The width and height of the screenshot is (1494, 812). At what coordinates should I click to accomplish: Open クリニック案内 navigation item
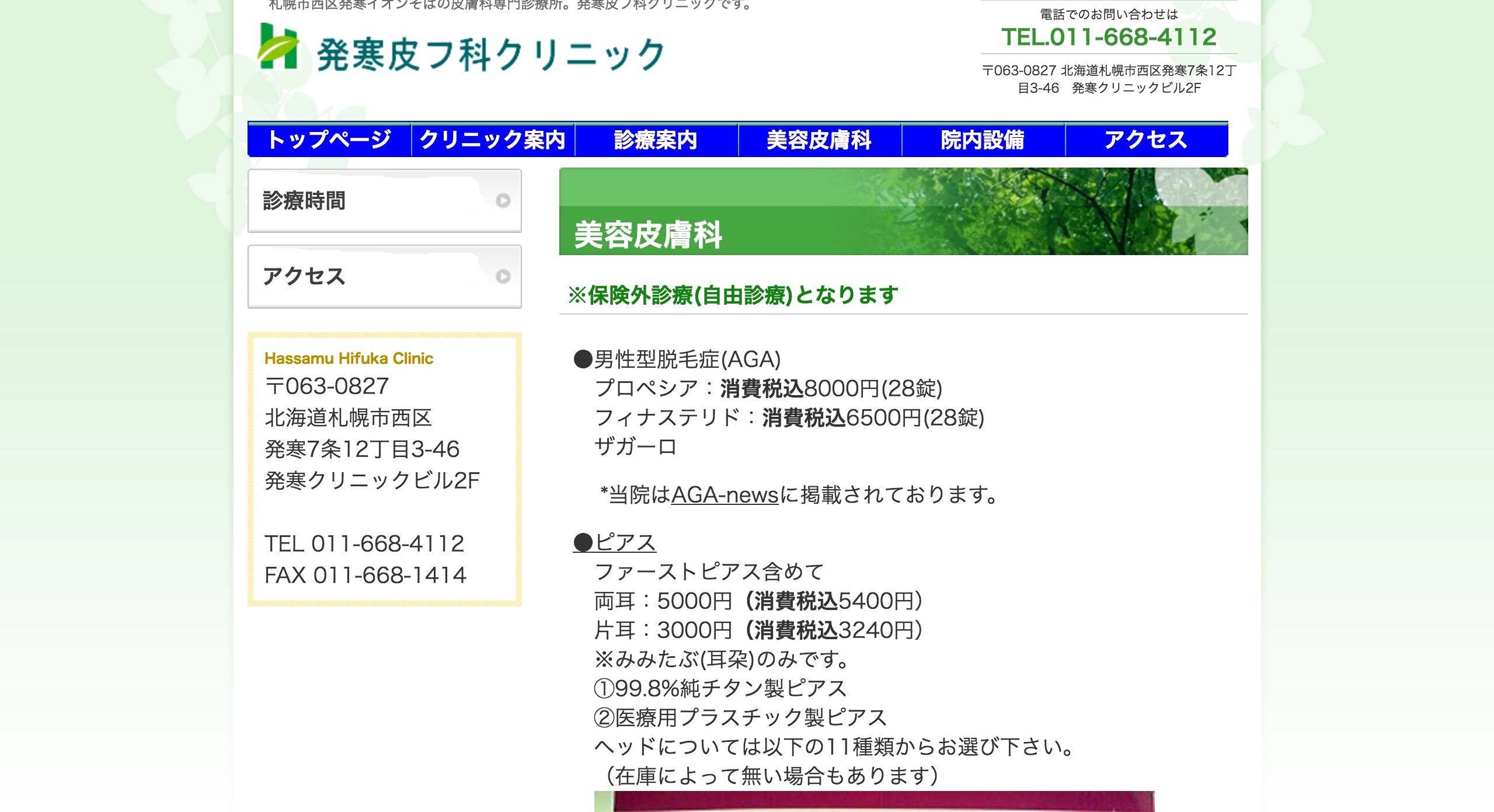[x=493, y=140]
